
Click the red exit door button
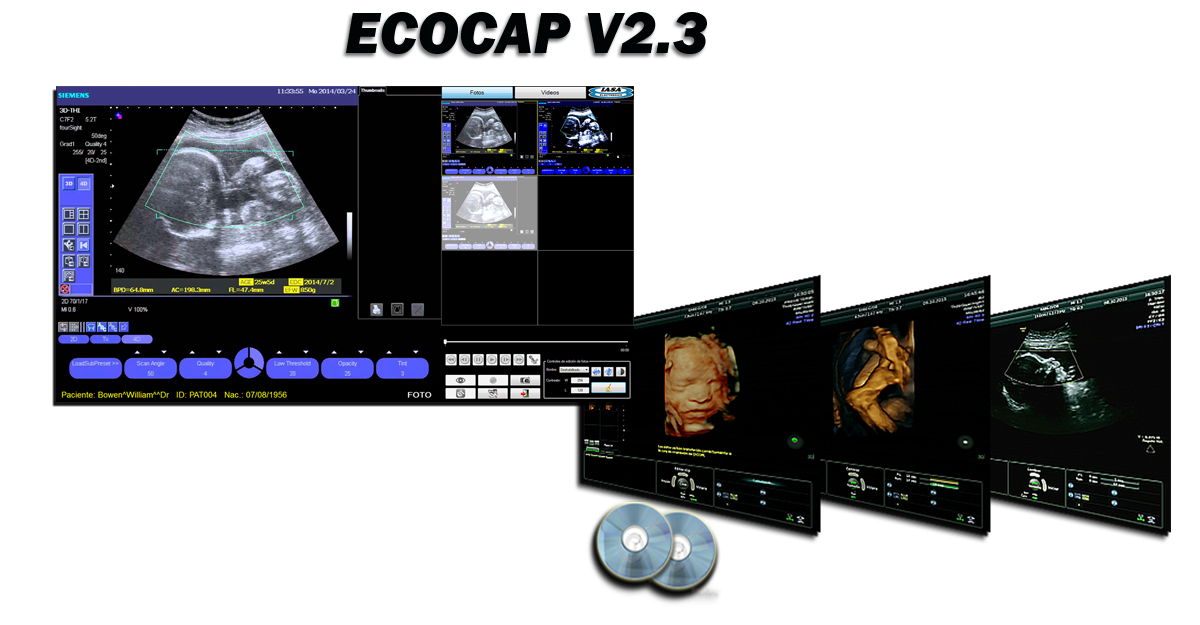coord(525,393)
